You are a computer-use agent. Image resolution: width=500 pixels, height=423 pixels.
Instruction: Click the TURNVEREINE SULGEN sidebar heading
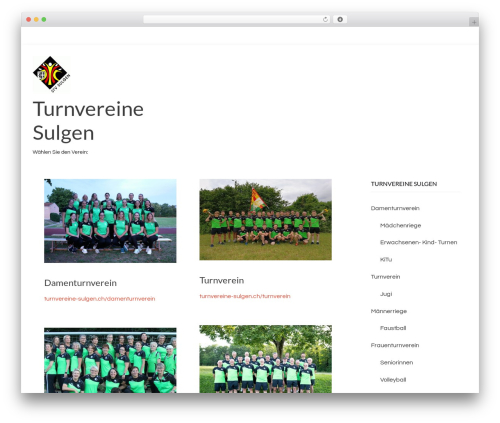pos(404,184)
